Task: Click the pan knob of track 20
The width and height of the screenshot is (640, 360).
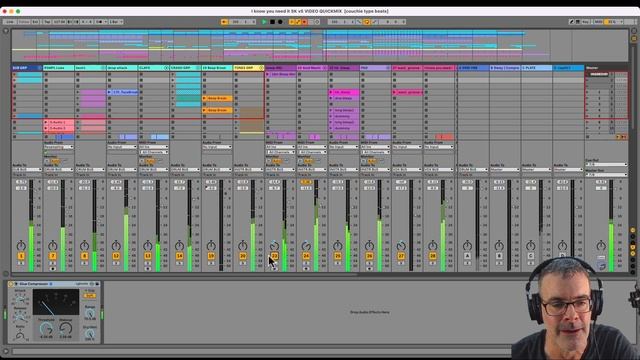Action: pos(242,245)
